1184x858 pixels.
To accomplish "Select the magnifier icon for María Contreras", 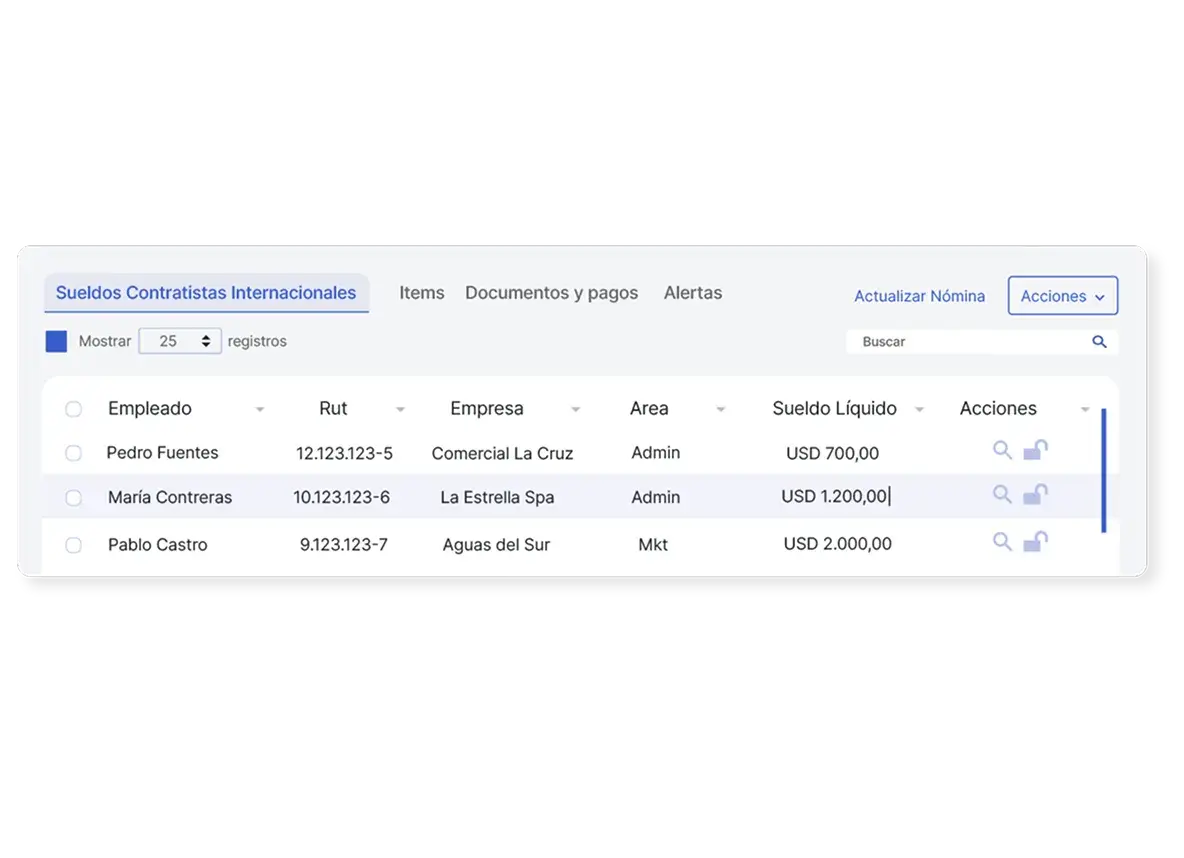I will click(1002, 494).
